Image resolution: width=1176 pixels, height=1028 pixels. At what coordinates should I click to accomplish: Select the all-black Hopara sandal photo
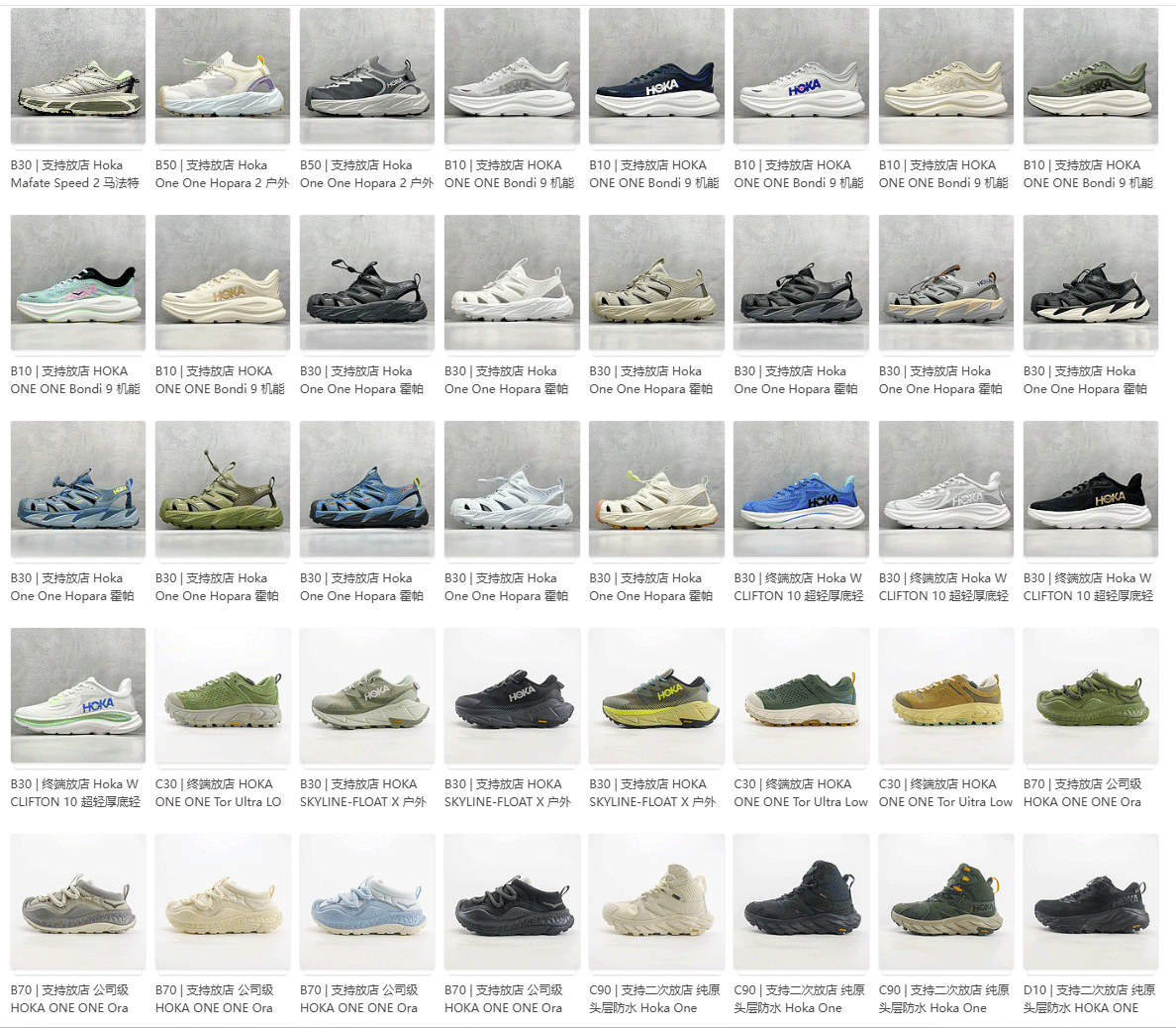pos(367,282)
